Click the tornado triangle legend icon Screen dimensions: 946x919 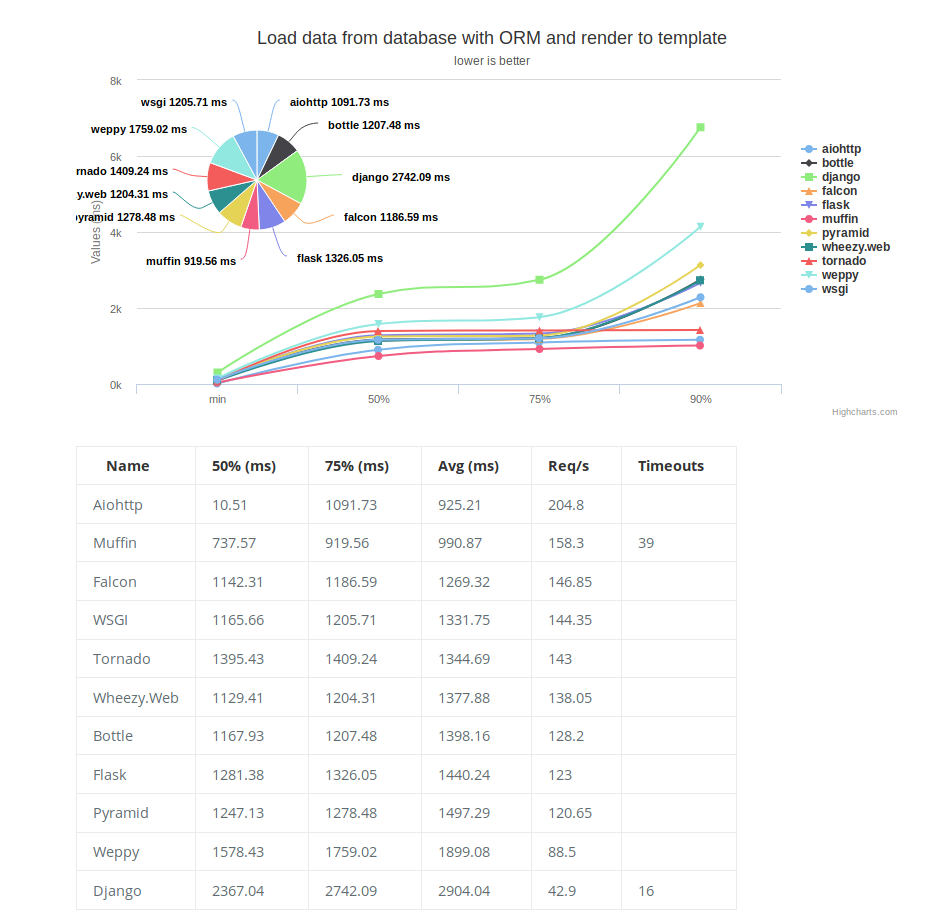[808, 261]
